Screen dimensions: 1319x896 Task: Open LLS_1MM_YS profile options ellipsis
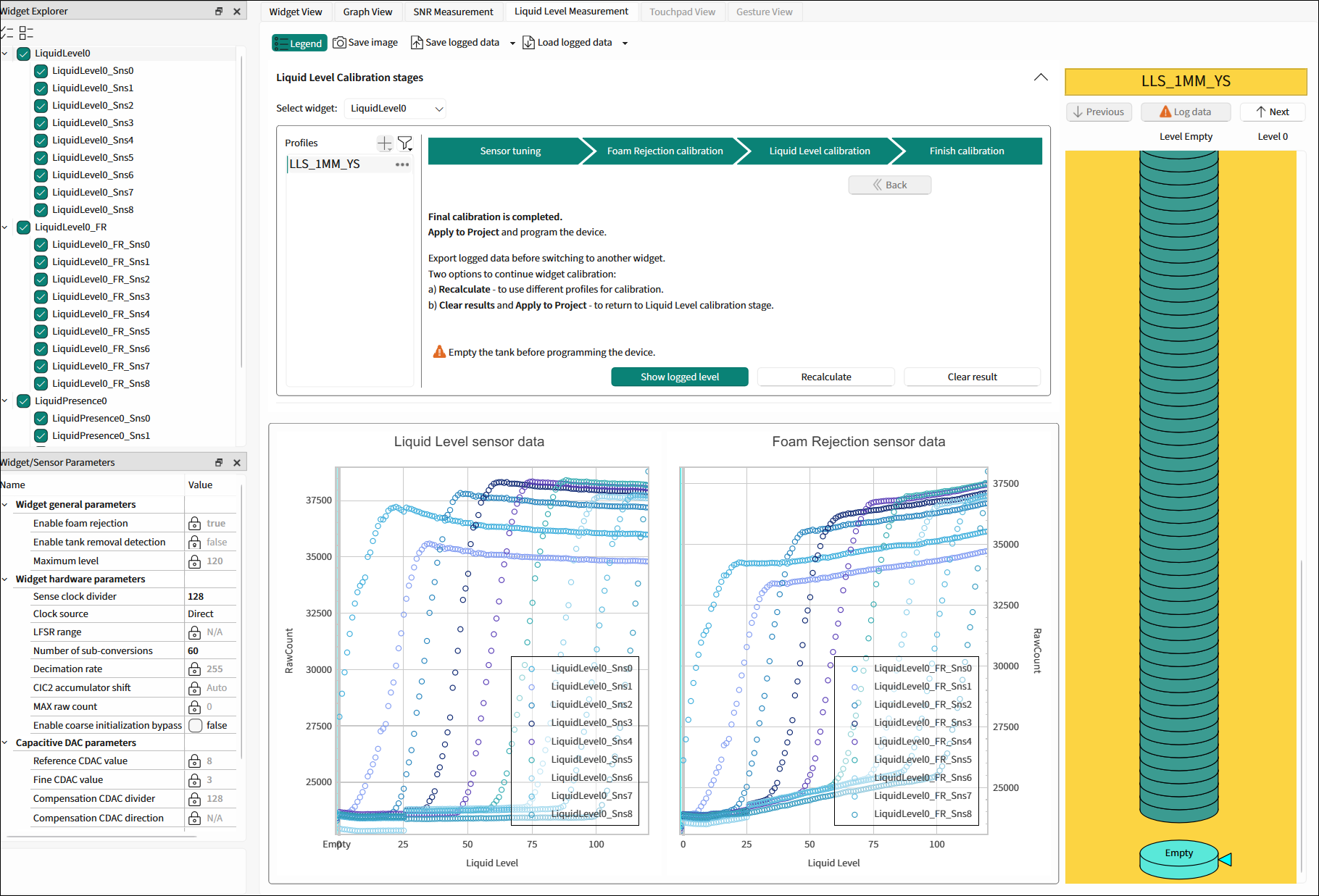(402, 164)
